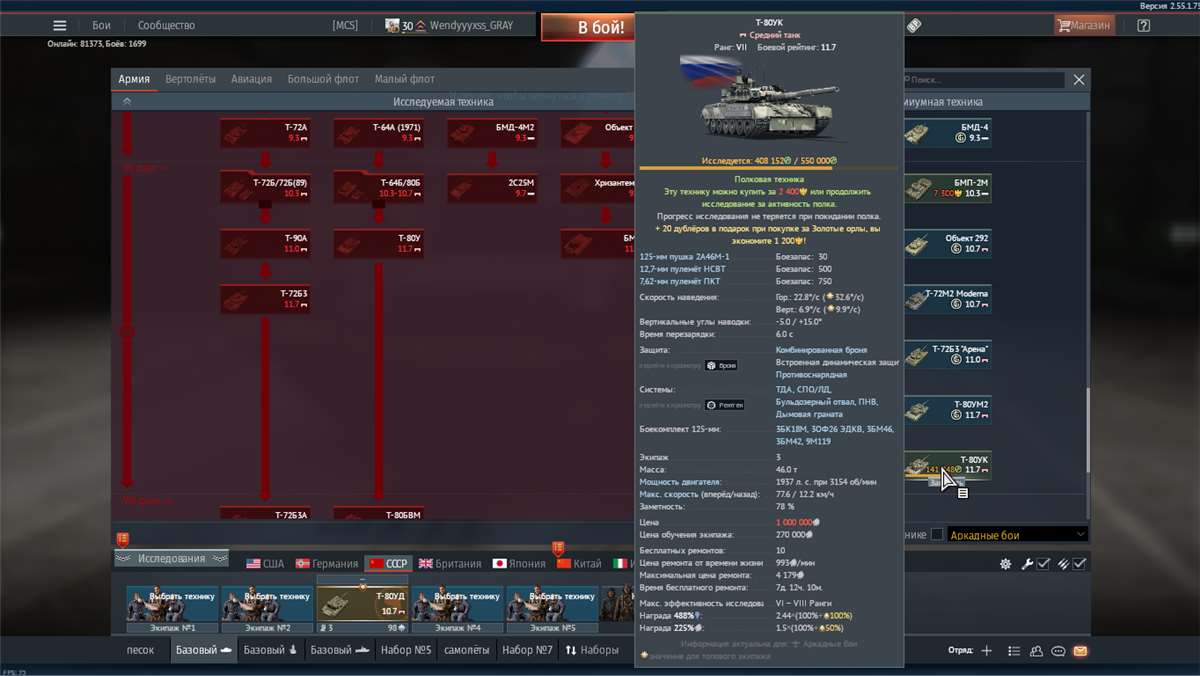The image size is (1200, 676).
Task: Select the Т-72Б3 tank card
Action: pyautogui.click(x=265, y=299)
